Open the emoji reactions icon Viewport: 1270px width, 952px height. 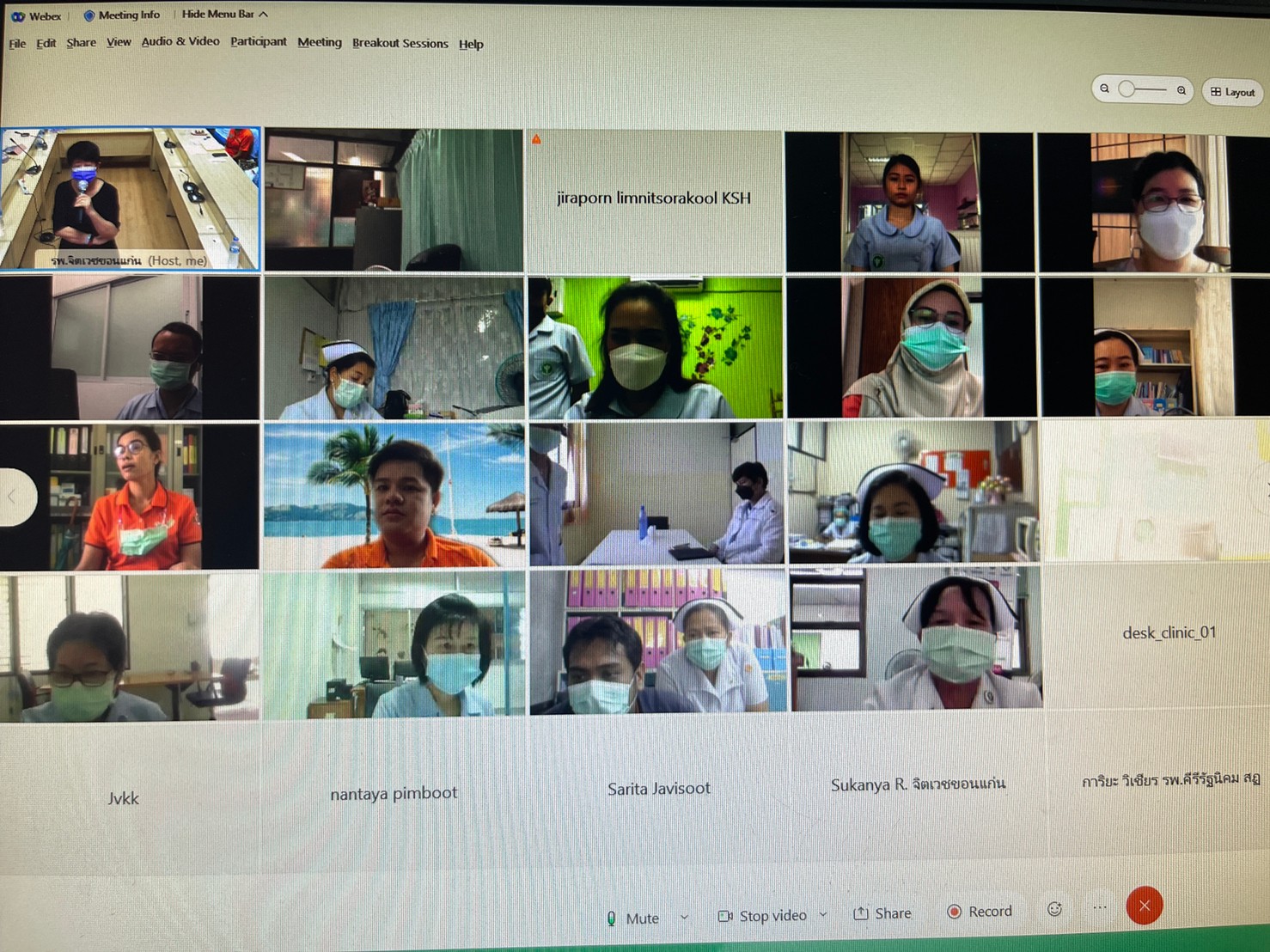pyautogui.click(x=1054, y=909)
